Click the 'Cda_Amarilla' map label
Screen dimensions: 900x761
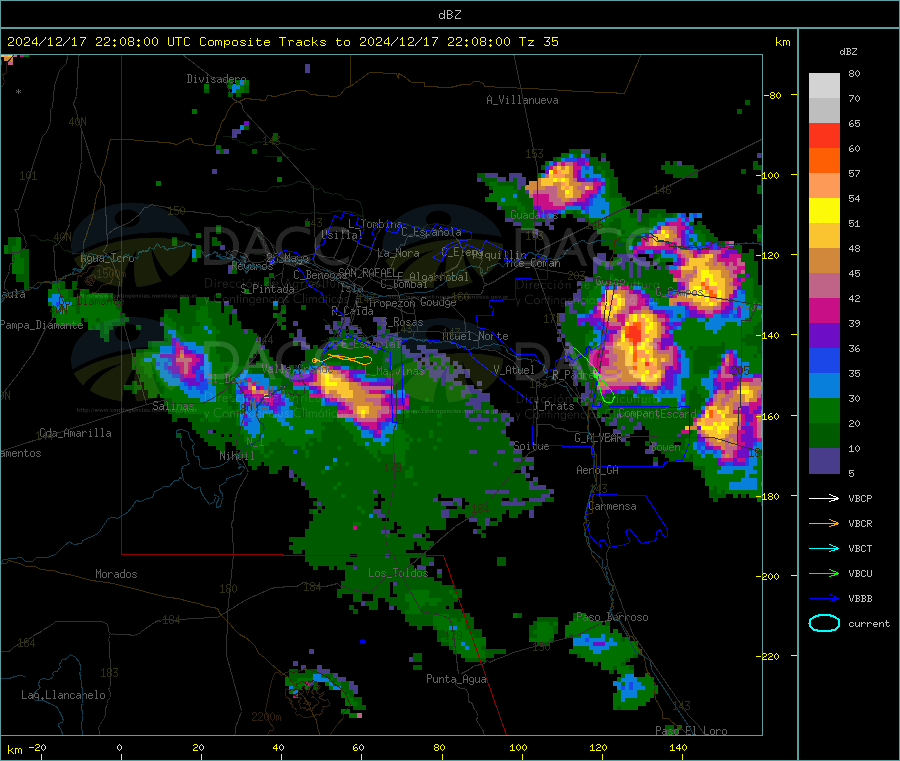75,433
